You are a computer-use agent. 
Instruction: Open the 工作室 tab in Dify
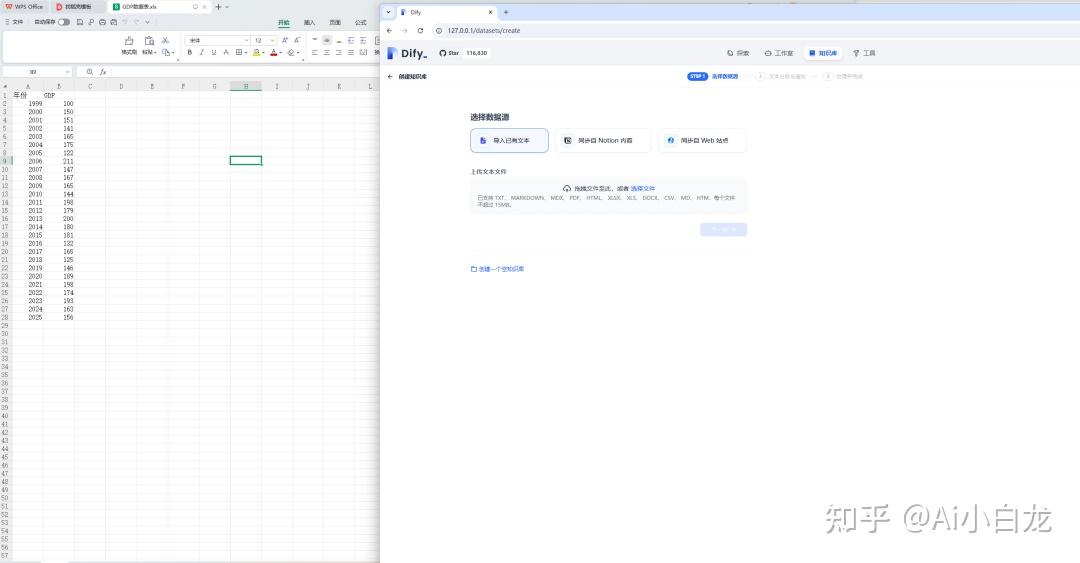[778, 53]
